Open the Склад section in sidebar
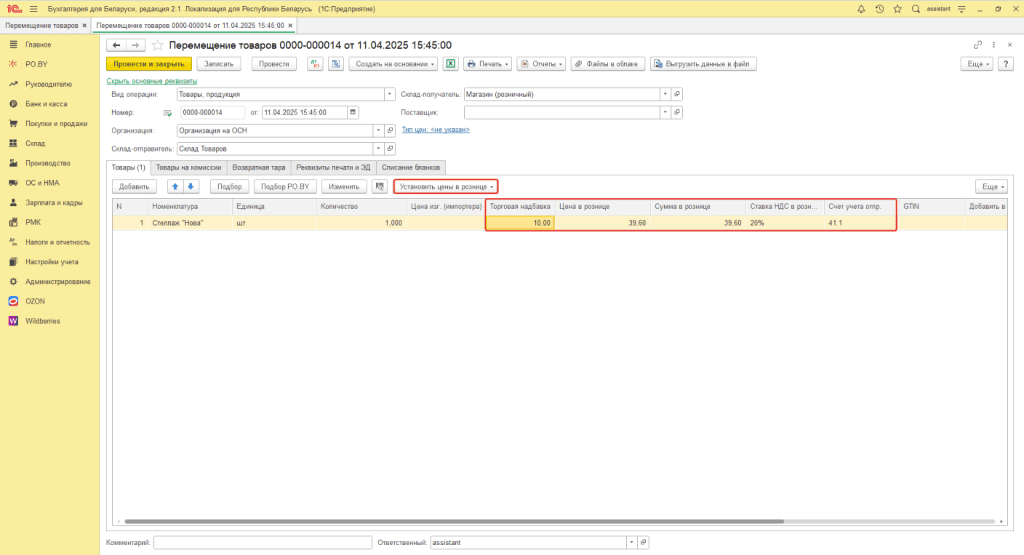Image resolution: width=1024 pixels, height=555 pixels. [x=35, y=143]
